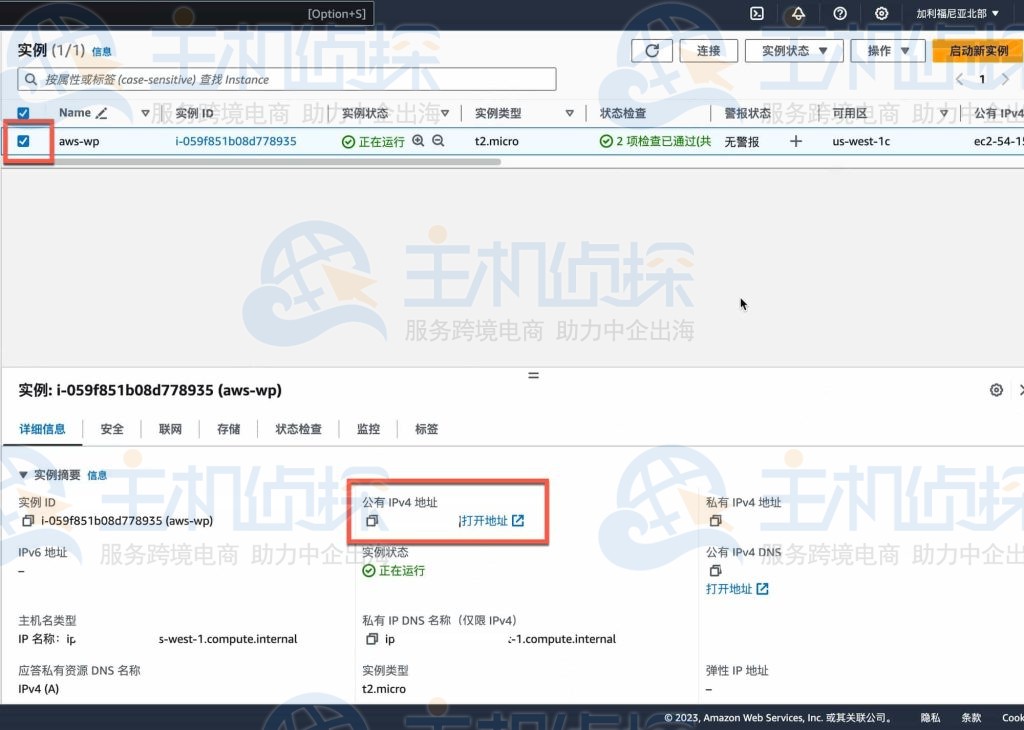The width and height of the screenshot is (1024, 730).
Task: Edit the Name column pencil icon
Action: tap(101, 113)
